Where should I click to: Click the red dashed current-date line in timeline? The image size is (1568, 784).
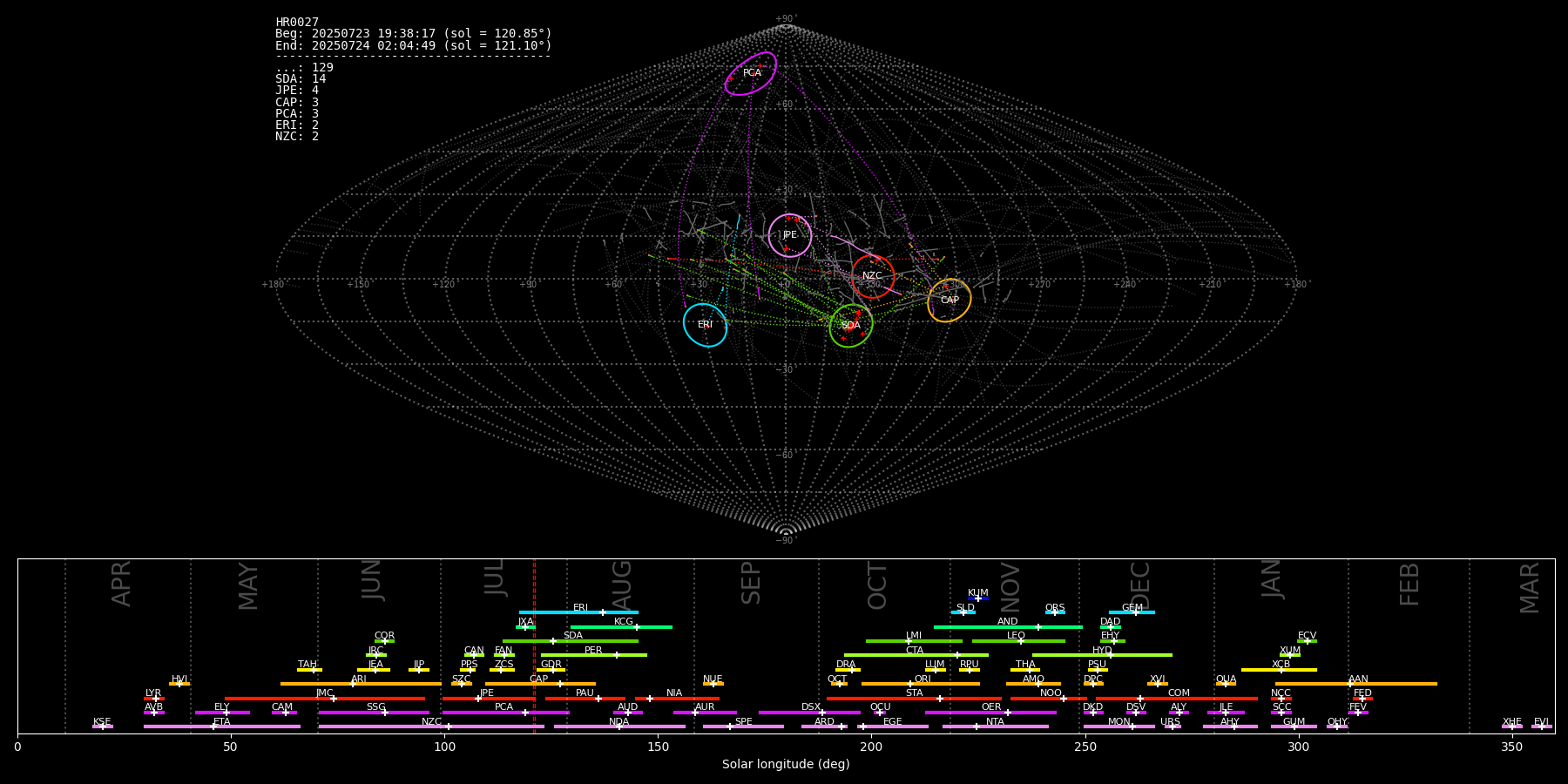coord(534,645)
